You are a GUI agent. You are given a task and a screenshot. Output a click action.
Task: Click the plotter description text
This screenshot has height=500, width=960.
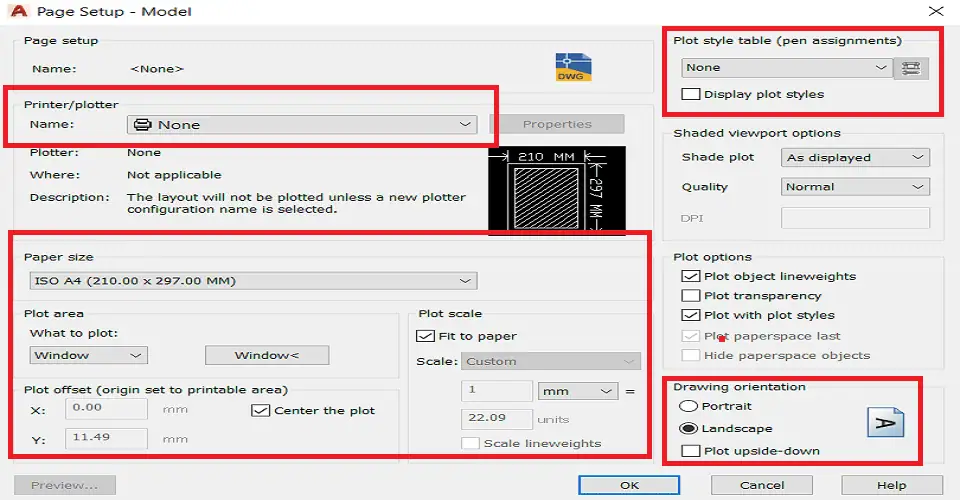[296, 203]
